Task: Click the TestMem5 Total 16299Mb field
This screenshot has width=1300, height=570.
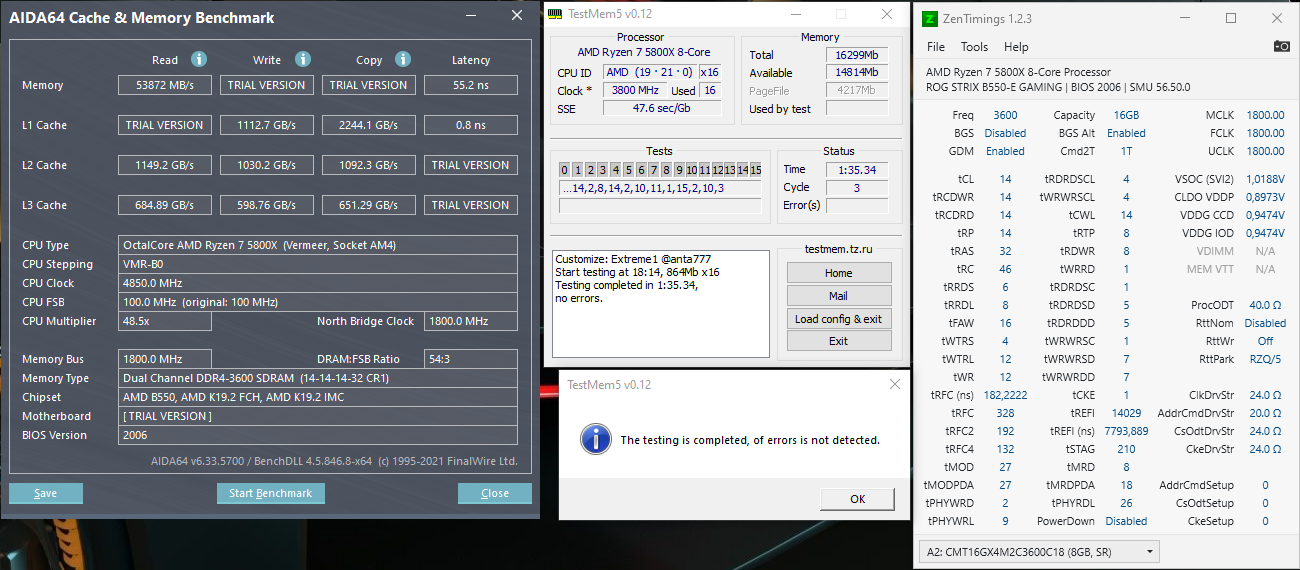Action: click(x=857, y=55)
